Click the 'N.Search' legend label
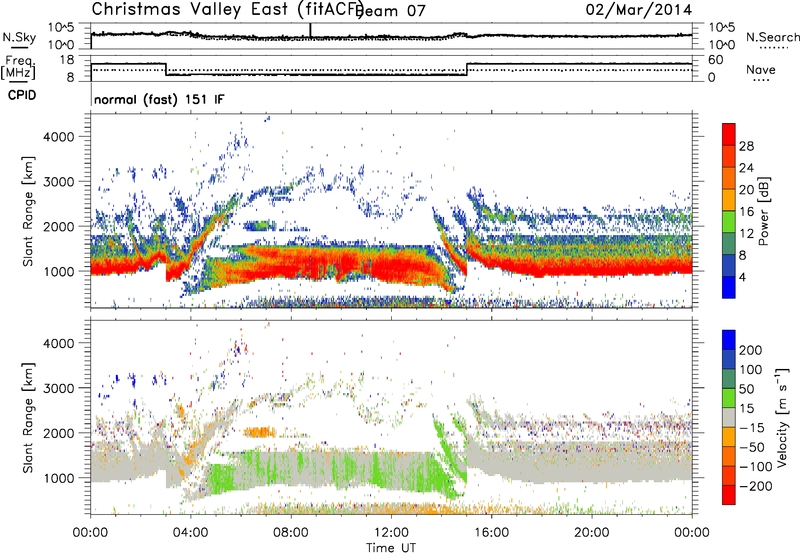The height and width of the screenshot is (554, 800). tap(773, 37)
